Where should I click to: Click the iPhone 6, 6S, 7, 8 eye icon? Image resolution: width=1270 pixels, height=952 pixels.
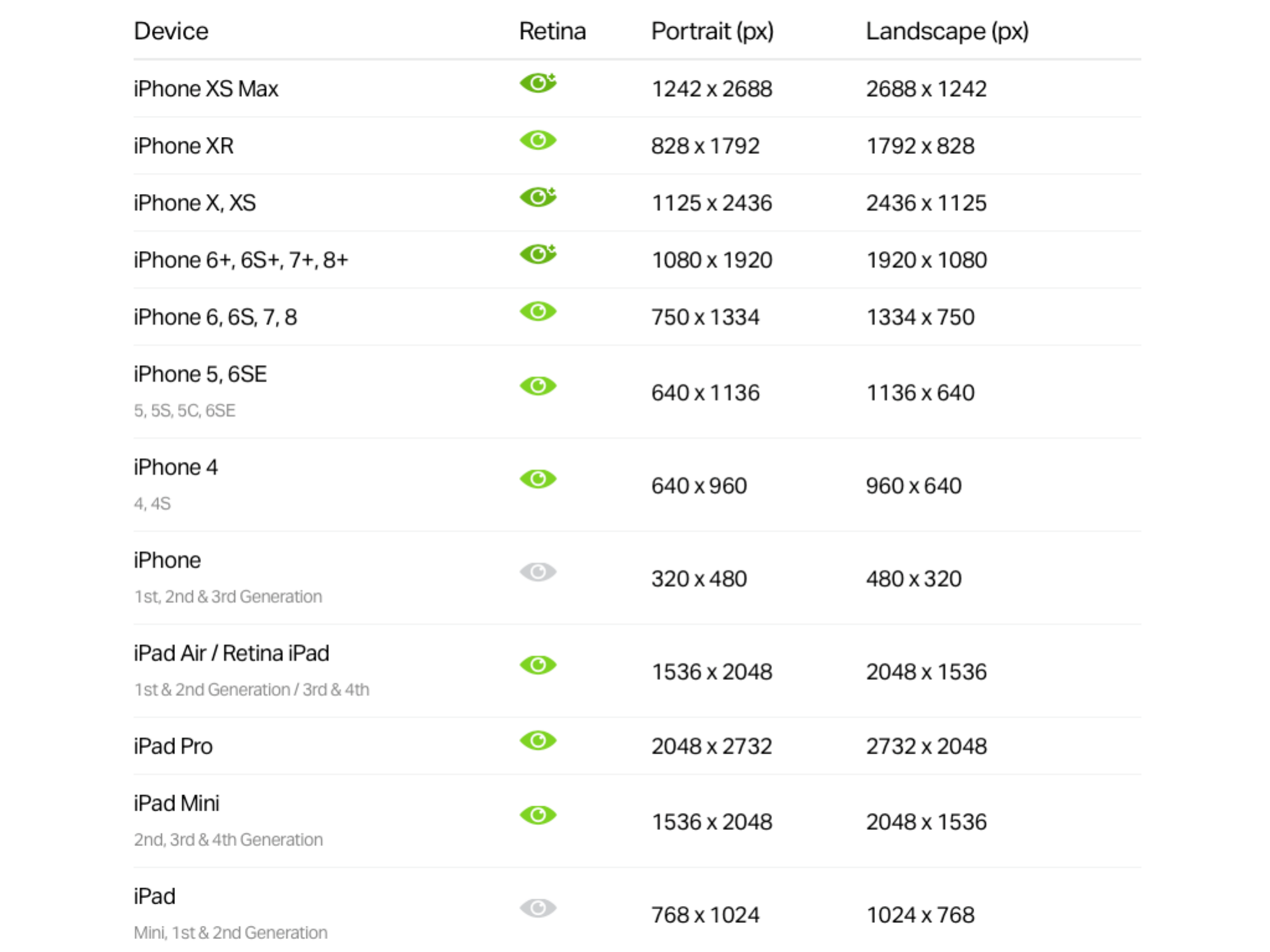point(538,311)
